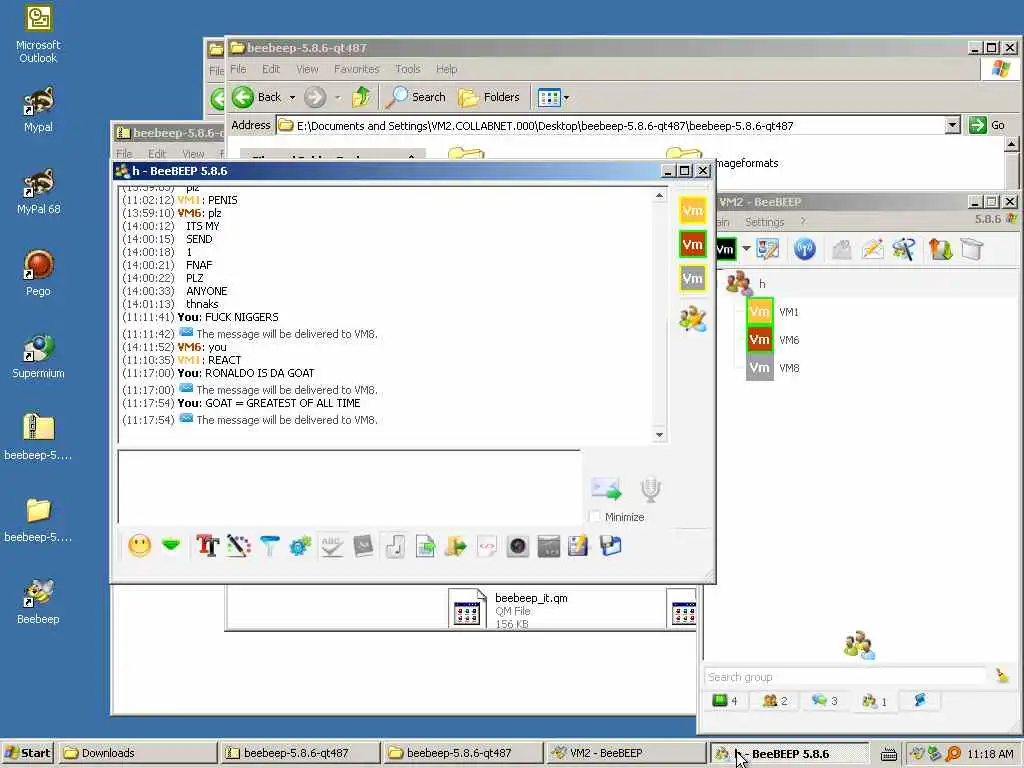Select user VM6 in the h group
Viewport: 1024px width, 768px height.
click(788, 340)
